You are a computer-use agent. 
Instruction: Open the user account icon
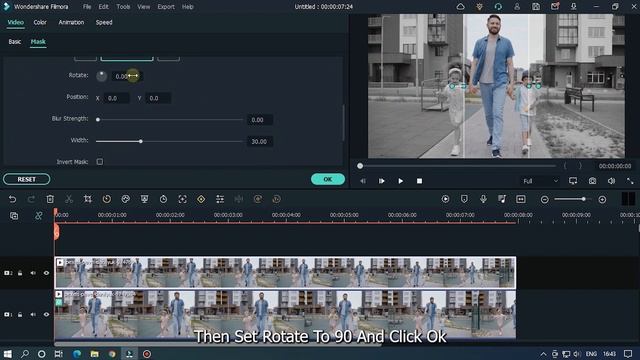coord(517,7)
